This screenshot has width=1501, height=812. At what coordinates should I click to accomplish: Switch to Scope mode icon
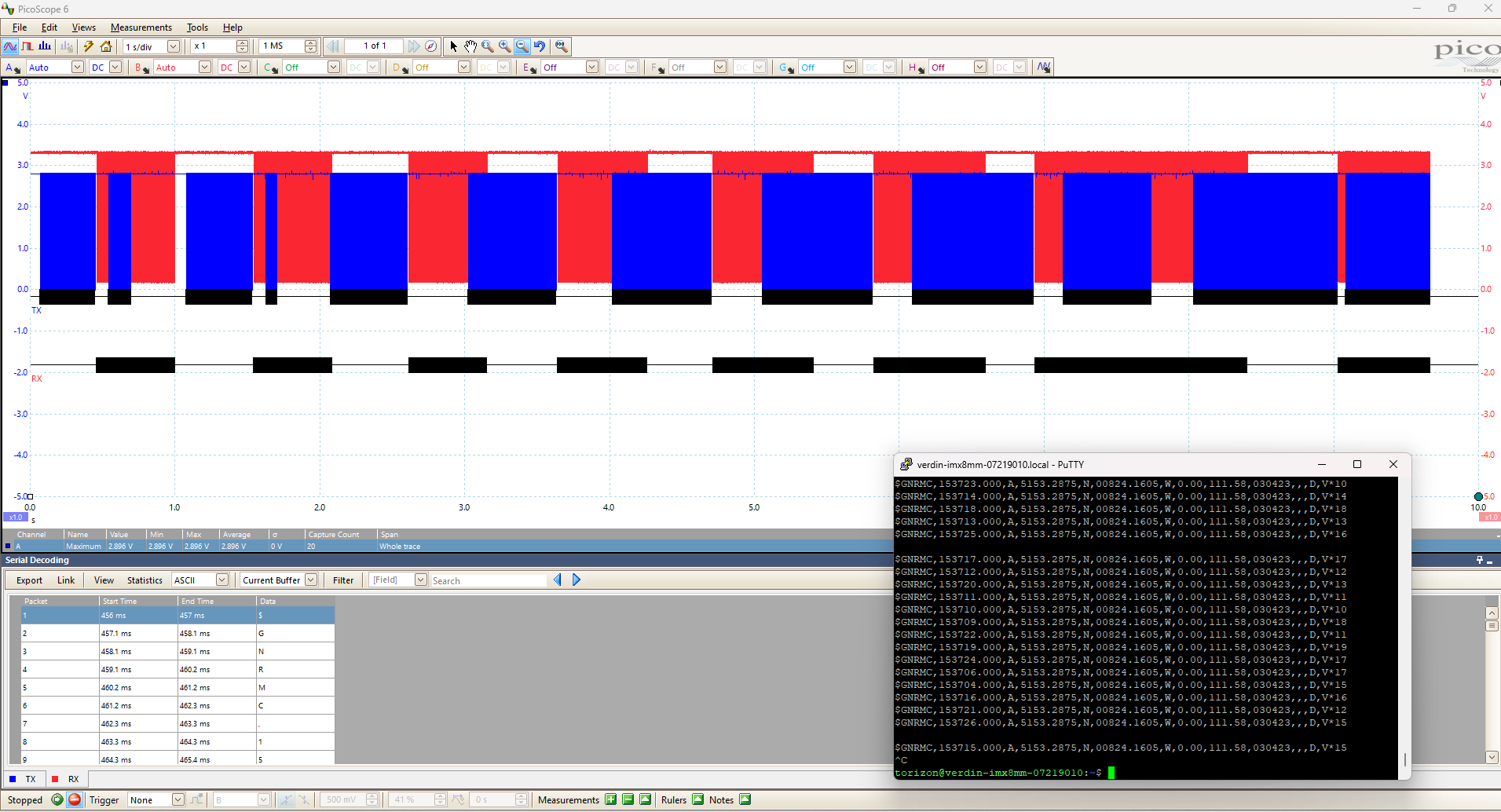[x=10, y=46]
